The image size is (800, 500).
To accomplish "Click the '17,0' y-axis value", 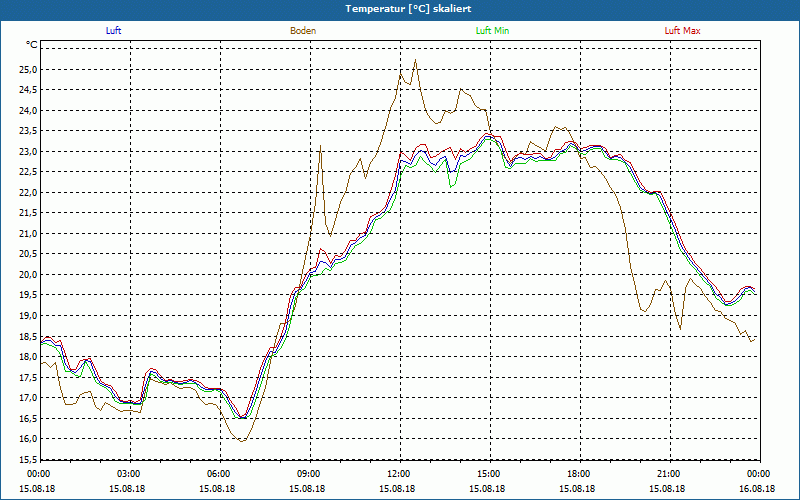I will (29, 398).
